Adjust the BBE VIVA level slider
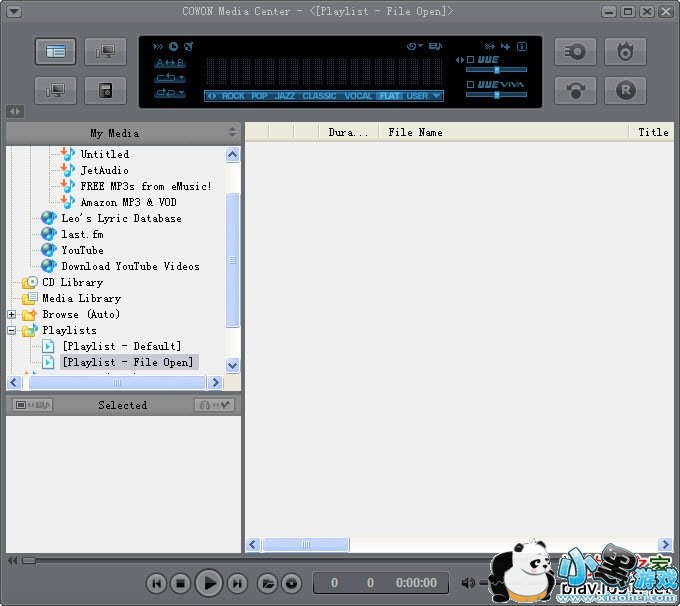Screen dimensions: 680x606 497,94
